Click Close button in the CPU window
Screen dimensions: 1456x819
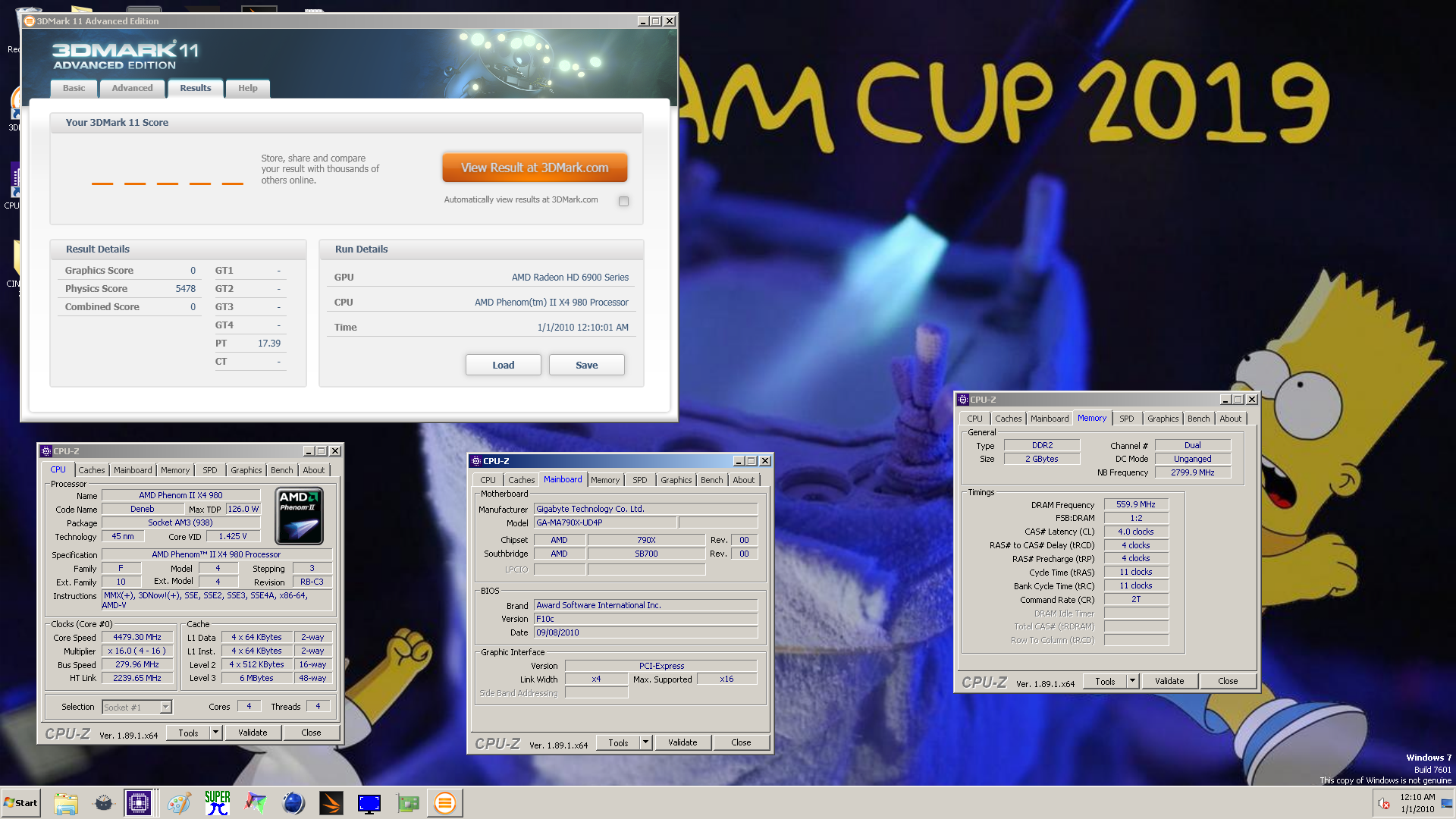point(311,733)
